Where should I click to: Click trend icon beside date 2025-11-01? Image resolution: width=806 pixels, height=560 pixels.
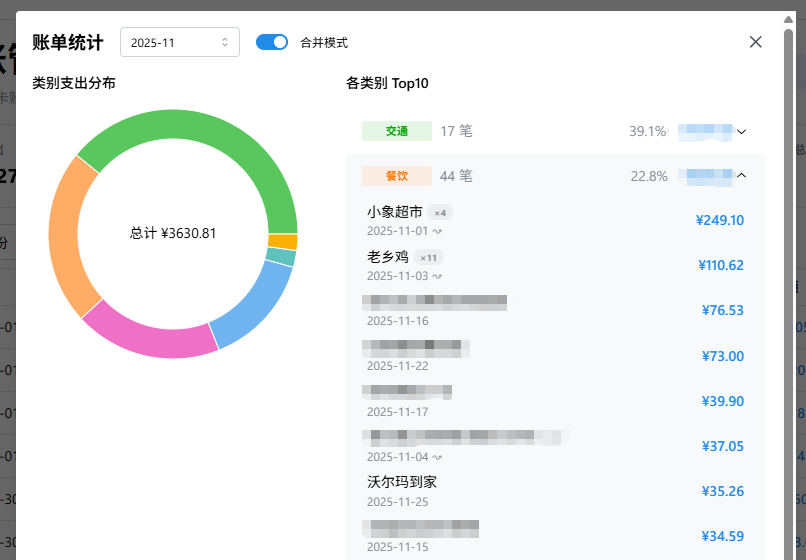(x=437, y=231)
